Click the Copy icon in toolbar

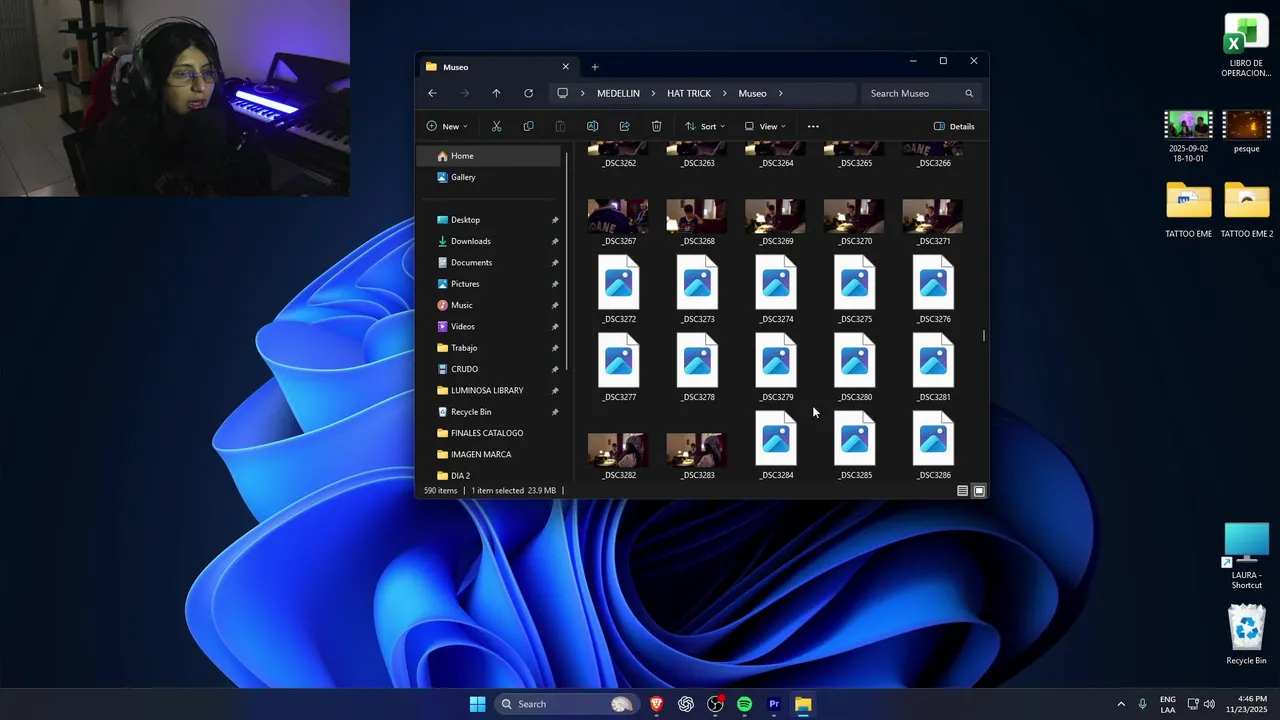(528, 126)
